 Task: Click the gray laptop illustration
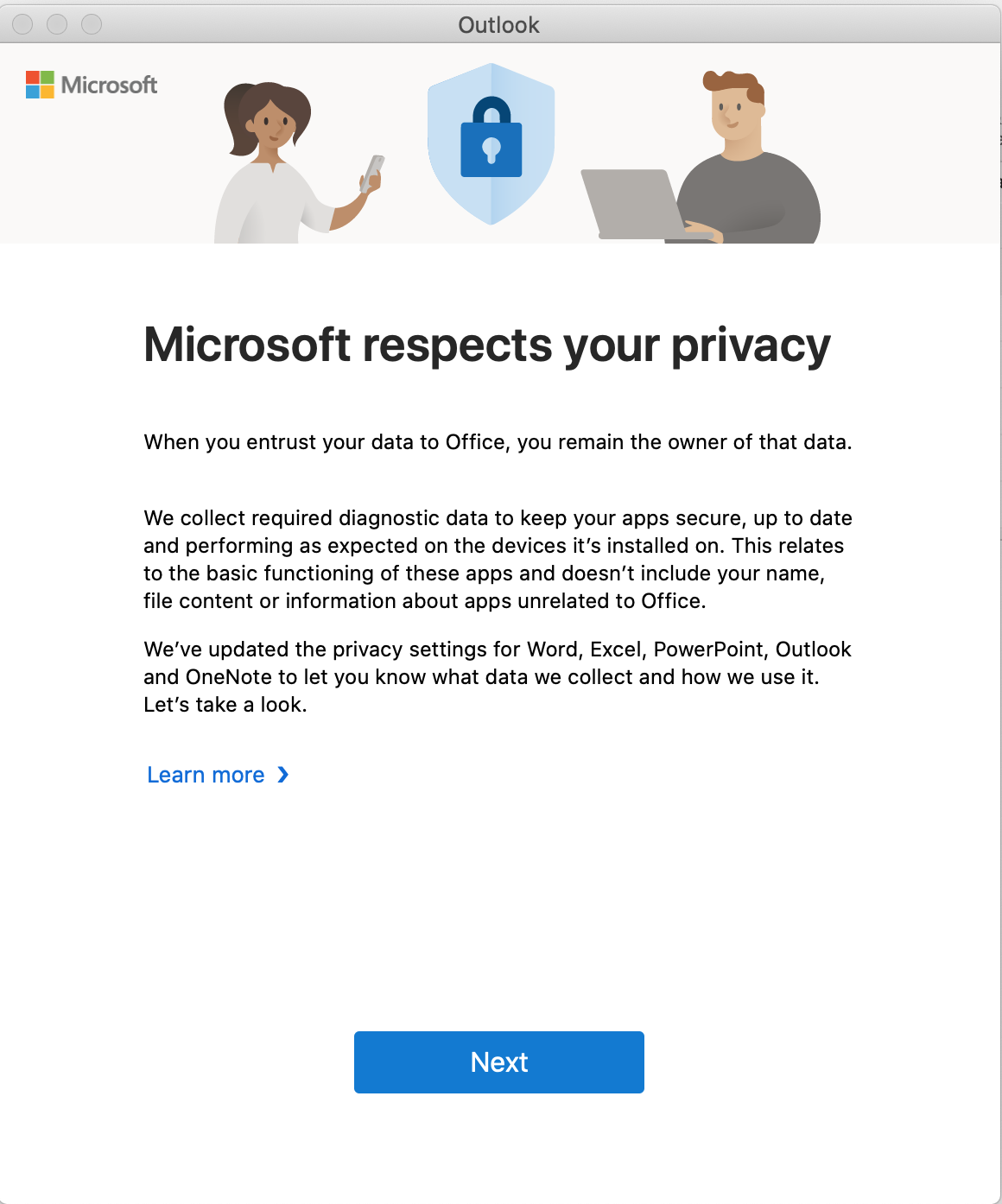[635, 205]
